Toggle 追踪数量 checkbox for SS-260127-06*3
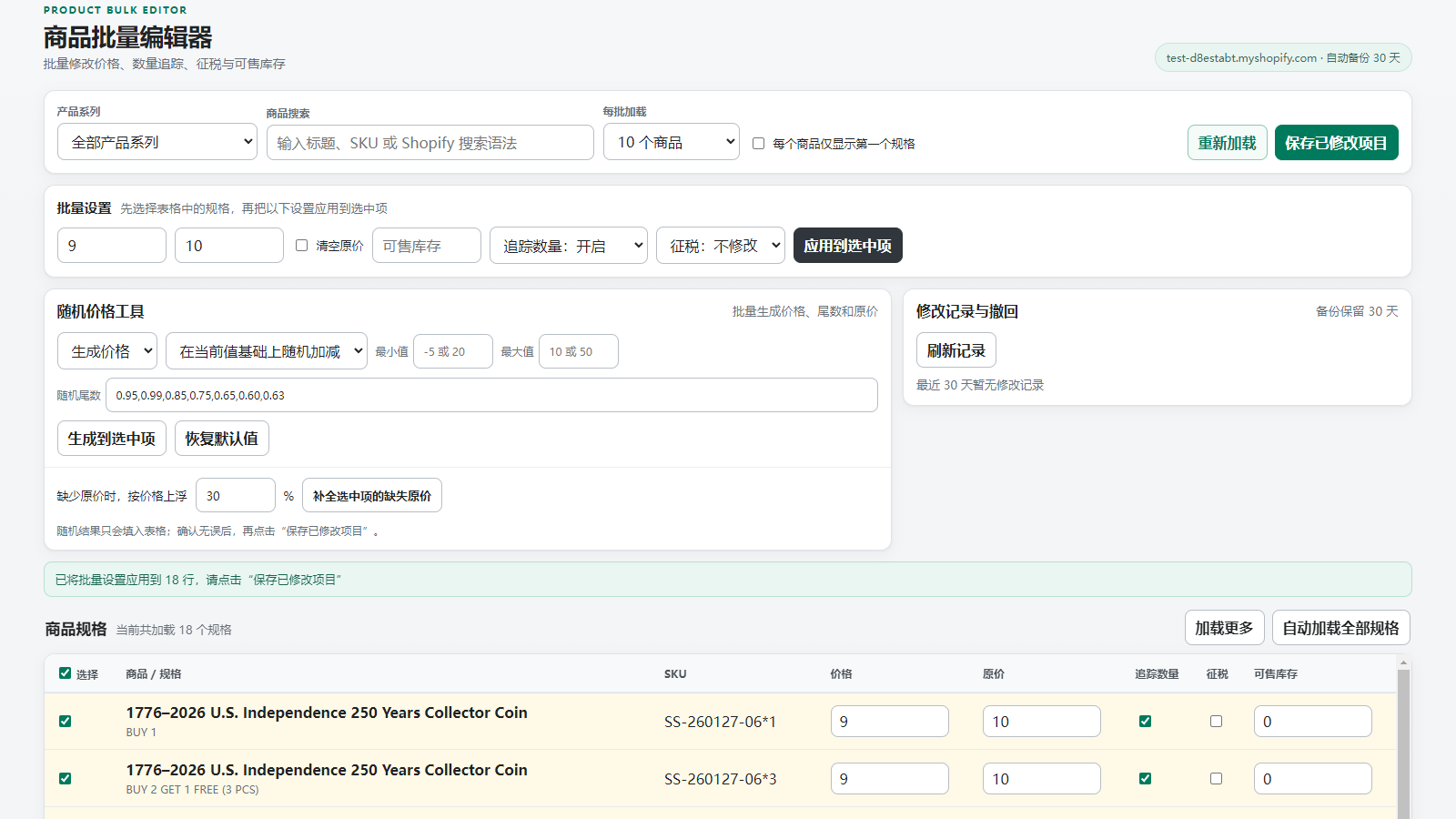This screenshot has width=1456, height=819. click(x=1145, y=779)
